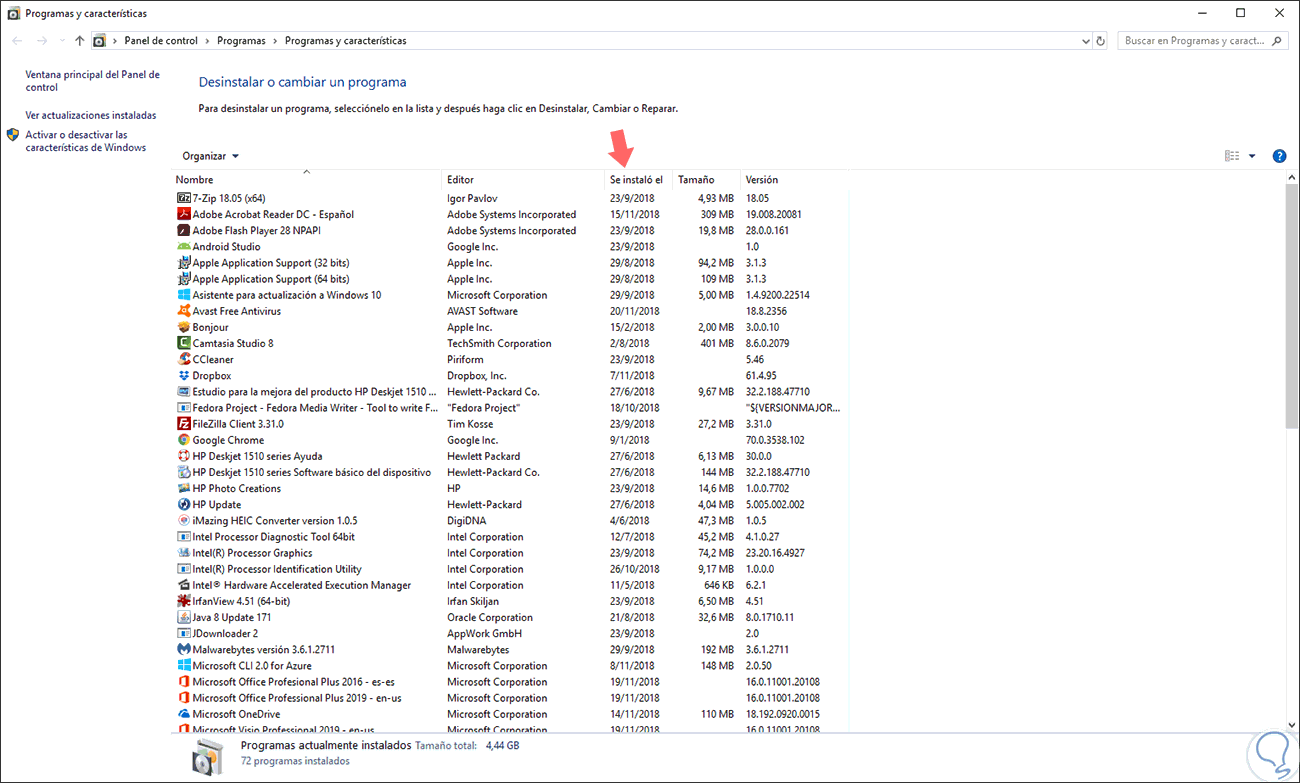
Task: Sort by the Se instaló el column
Action: pyautogui.click(x=638, y=180)
